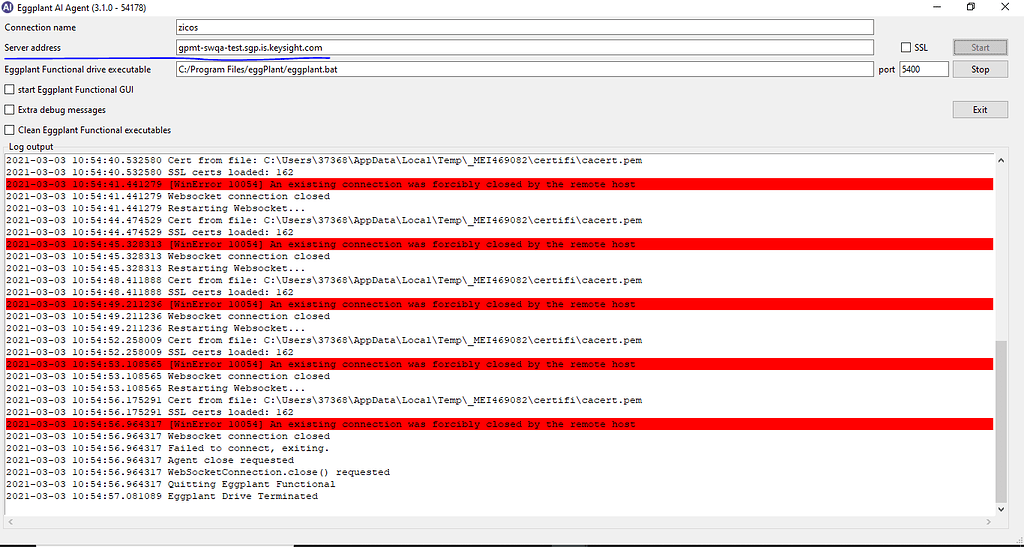Tick the start Eggplant Functional GUI checkbox
The width and height of the screenshot is (1024, 547).
point(10,90)
